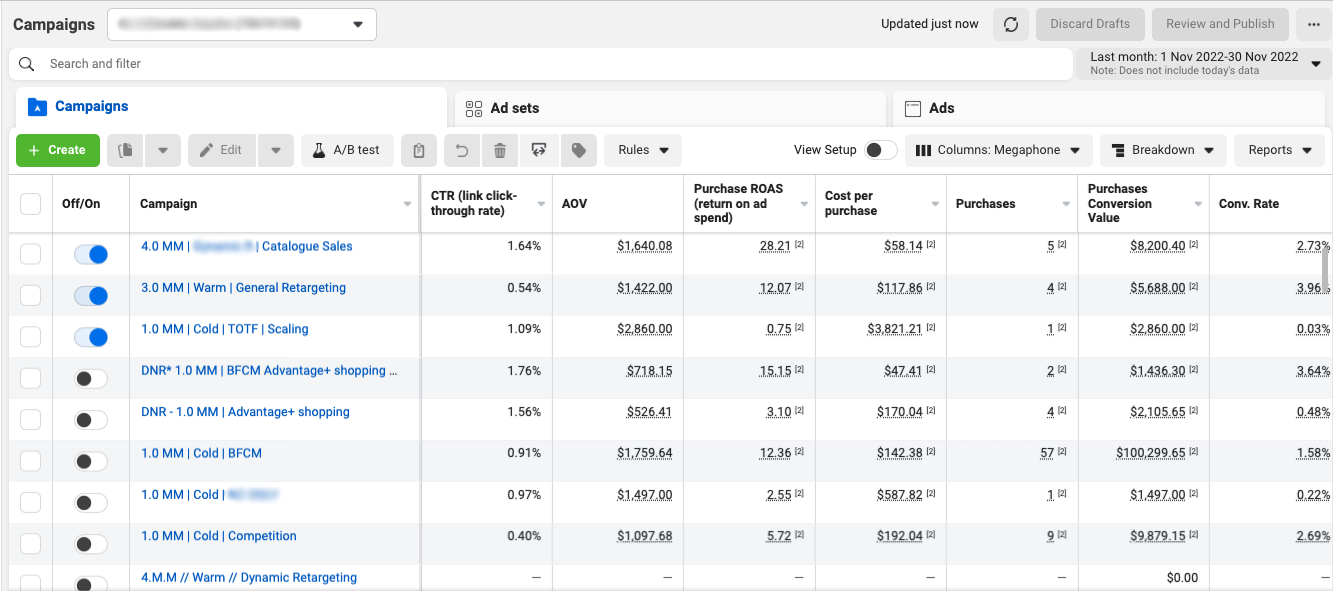Open the 3.0 MM Warm General Retargeting campaign

[243, 288]
